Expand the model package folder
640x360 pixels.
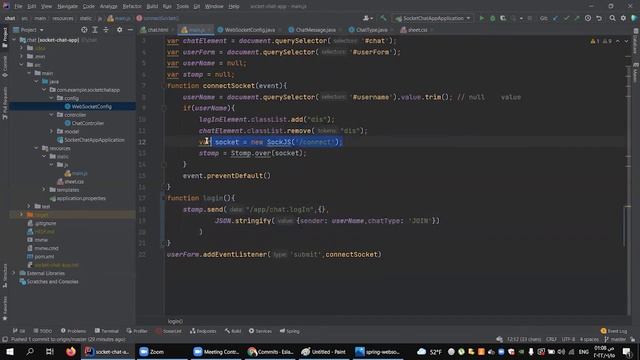pyautogui.click(x=51, y=131)
